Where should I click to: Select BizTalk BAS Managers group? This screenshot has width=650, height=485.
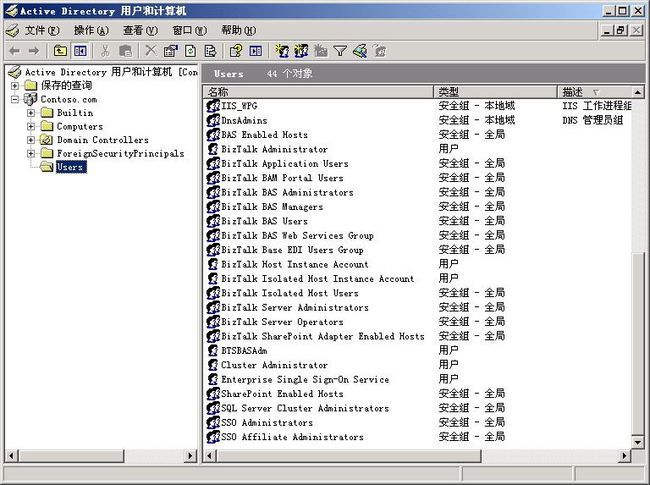pyautogui.click(x=272, y=206)
